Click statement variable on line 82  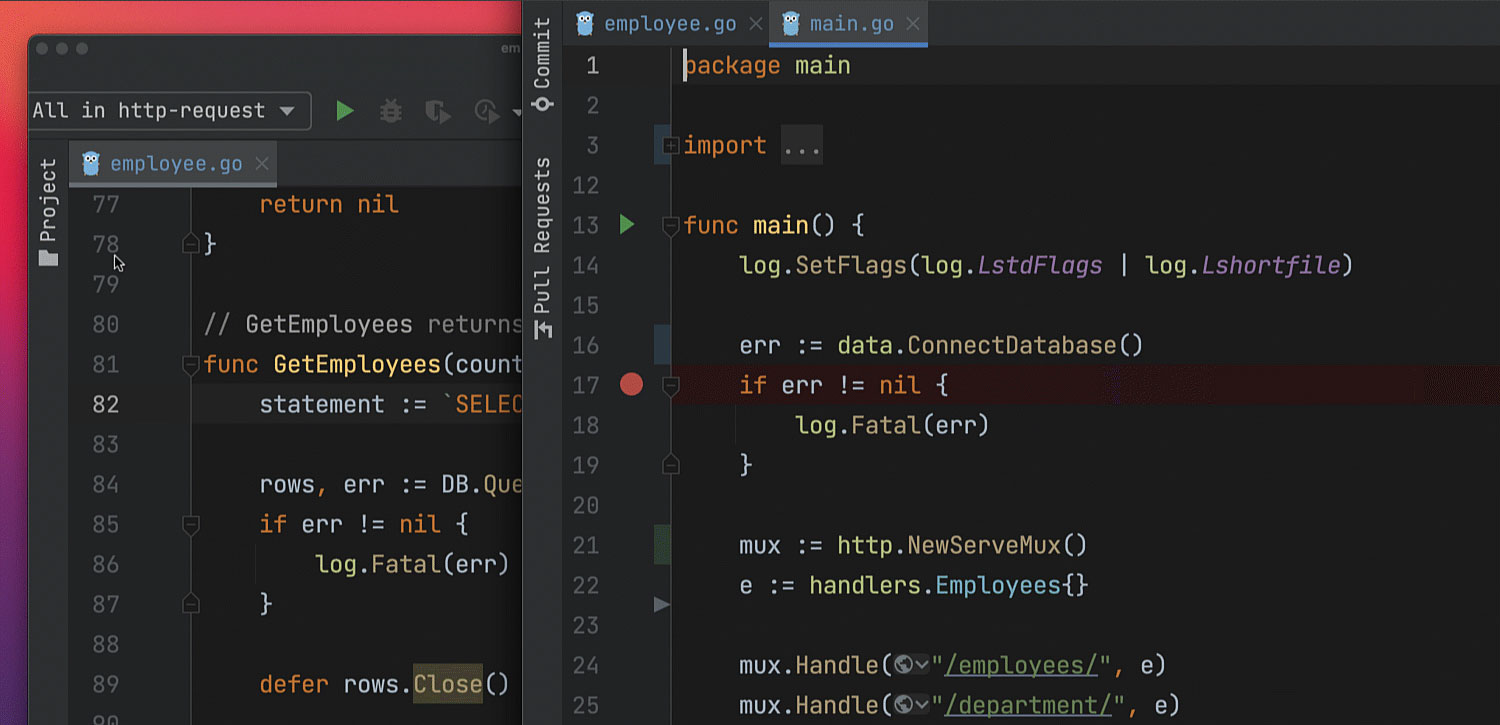322,405
